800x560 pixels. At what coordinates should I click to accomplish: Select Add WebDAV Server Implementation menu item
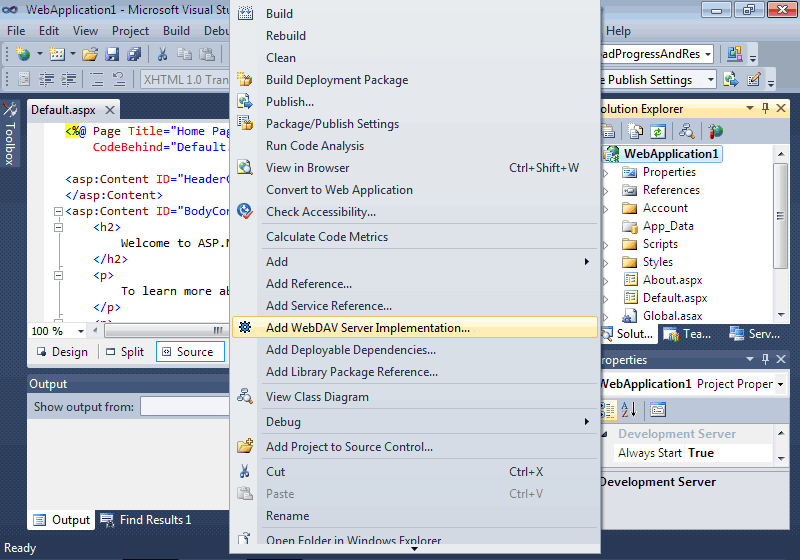[x=414, y=327]
